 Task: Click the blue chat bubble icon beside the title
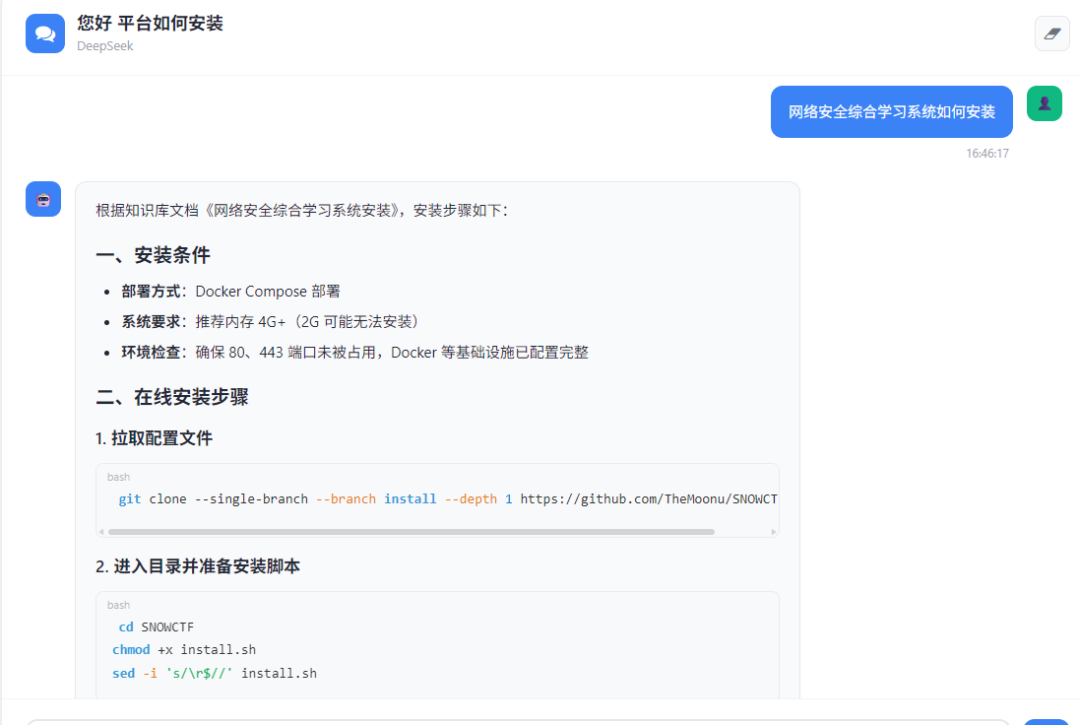pos(44,33)
